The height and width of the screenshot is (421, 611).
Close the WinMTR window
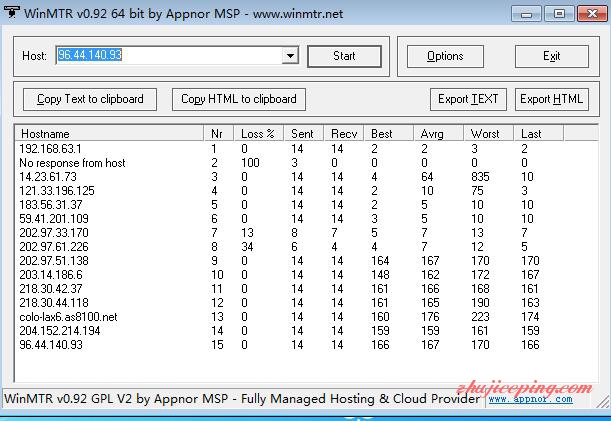point(592,14)
